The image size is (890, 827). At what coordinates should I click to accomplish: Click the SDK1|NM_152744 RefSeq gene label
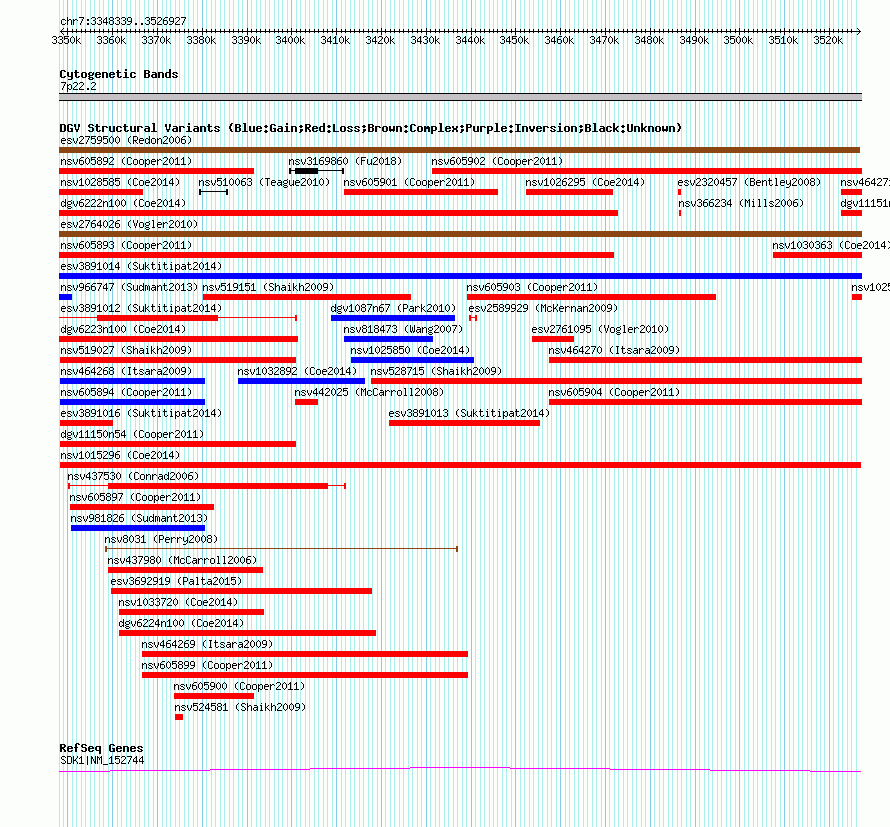pos(102,761)
